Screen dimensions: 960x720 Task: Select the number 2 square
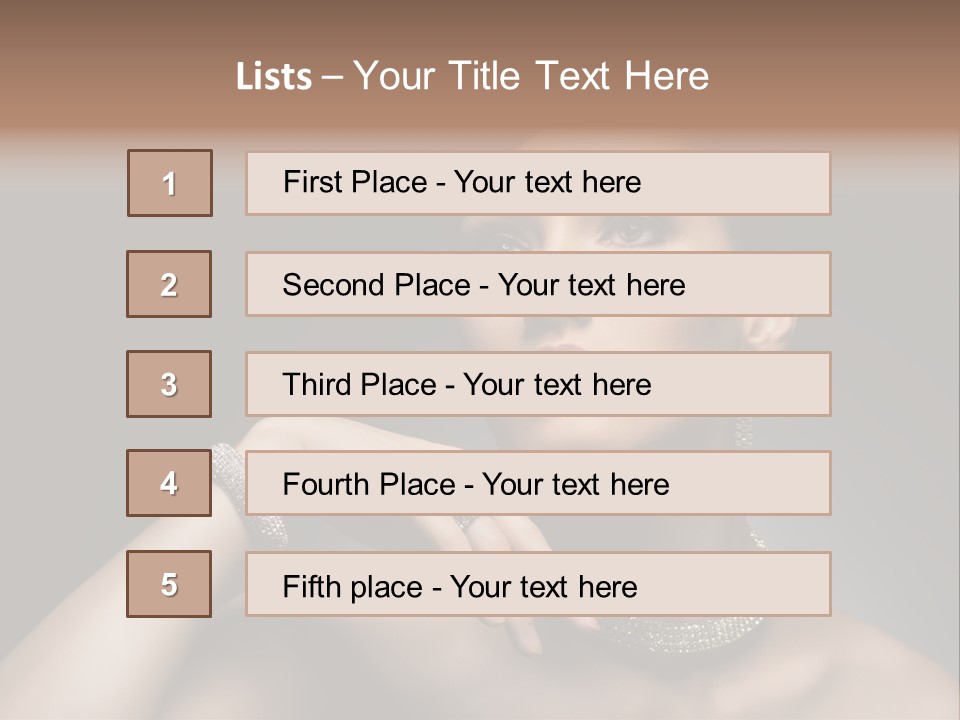[169, 284]
